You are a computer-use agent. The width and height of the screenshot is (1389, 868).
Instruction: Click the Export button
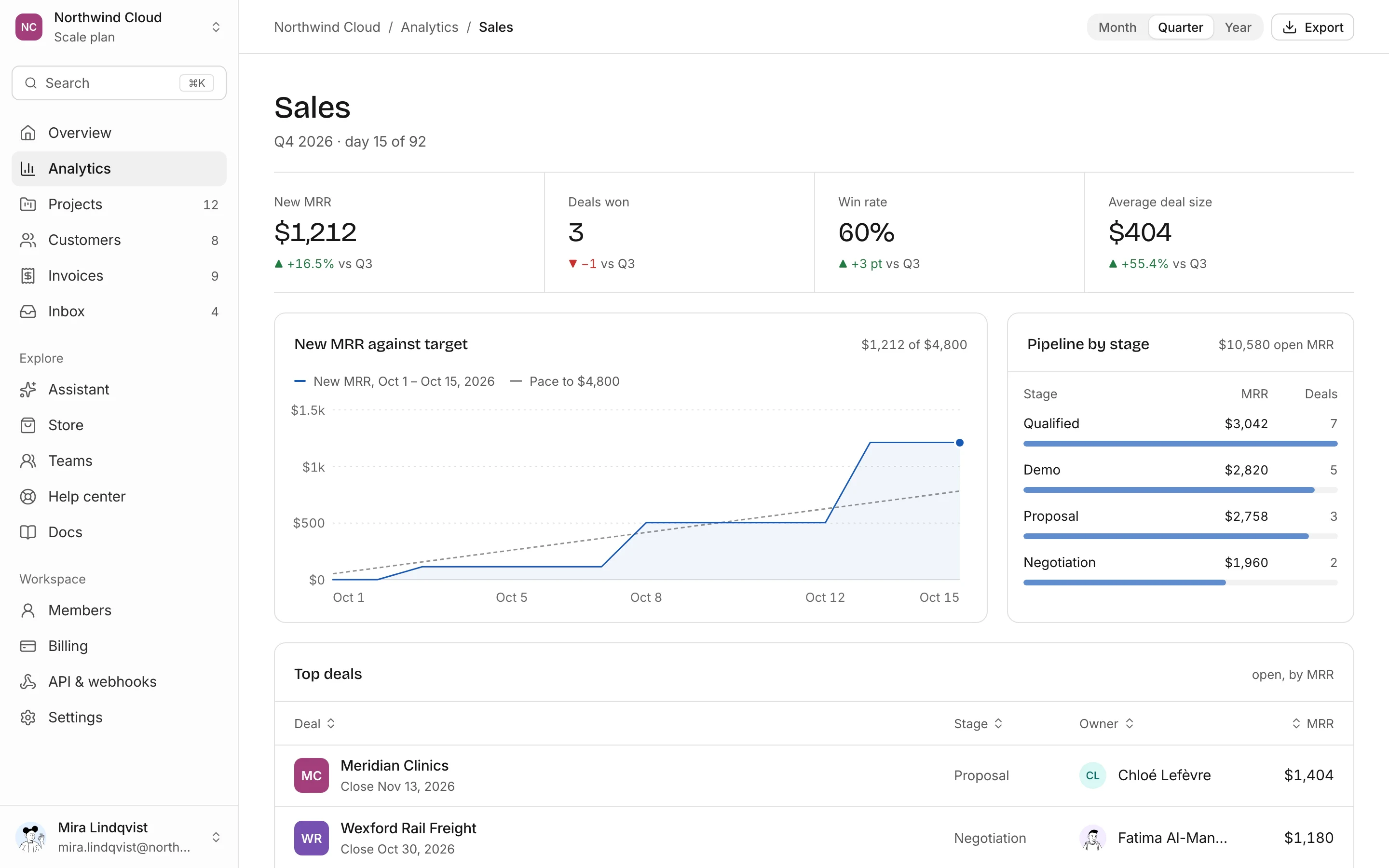click(1312, 27)
